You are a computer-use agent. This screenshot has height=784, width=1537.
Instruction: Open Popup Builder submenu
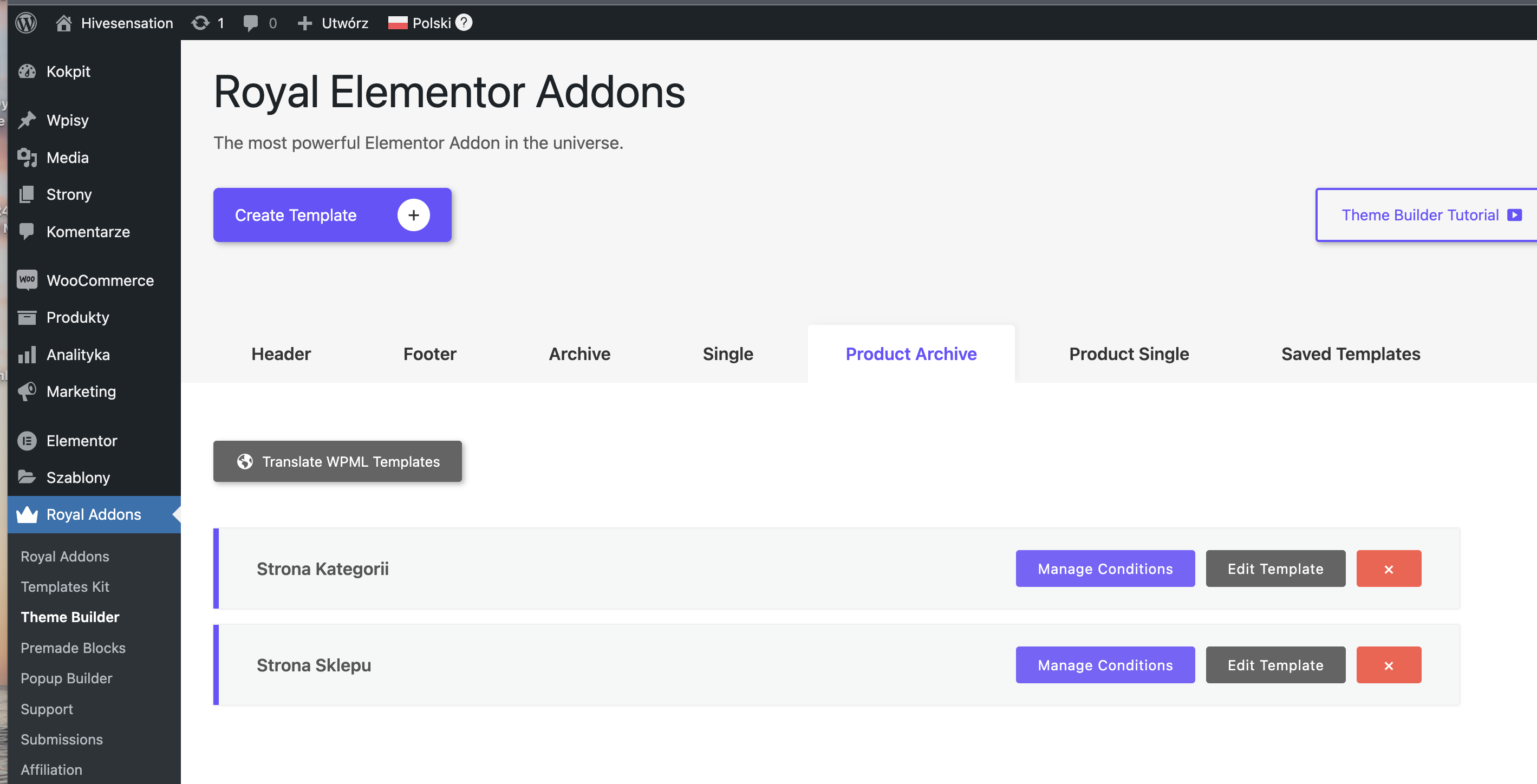pos(66,678)
